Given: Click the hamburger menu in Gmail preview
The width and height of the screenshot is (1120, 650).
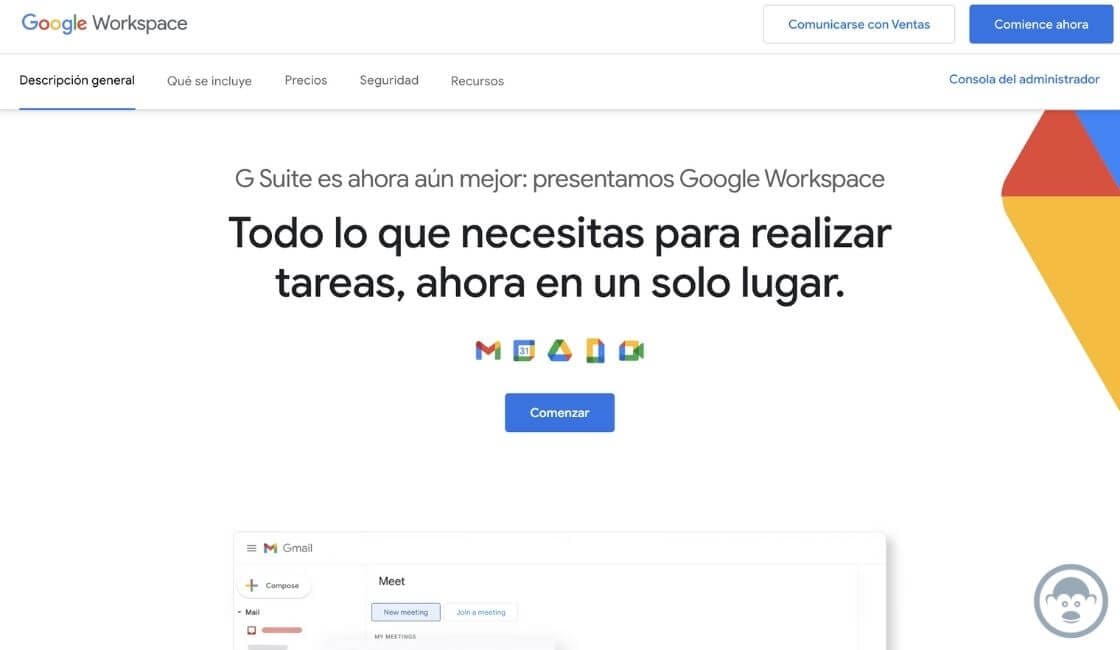Looking at the screenshot, I should 251,548.
